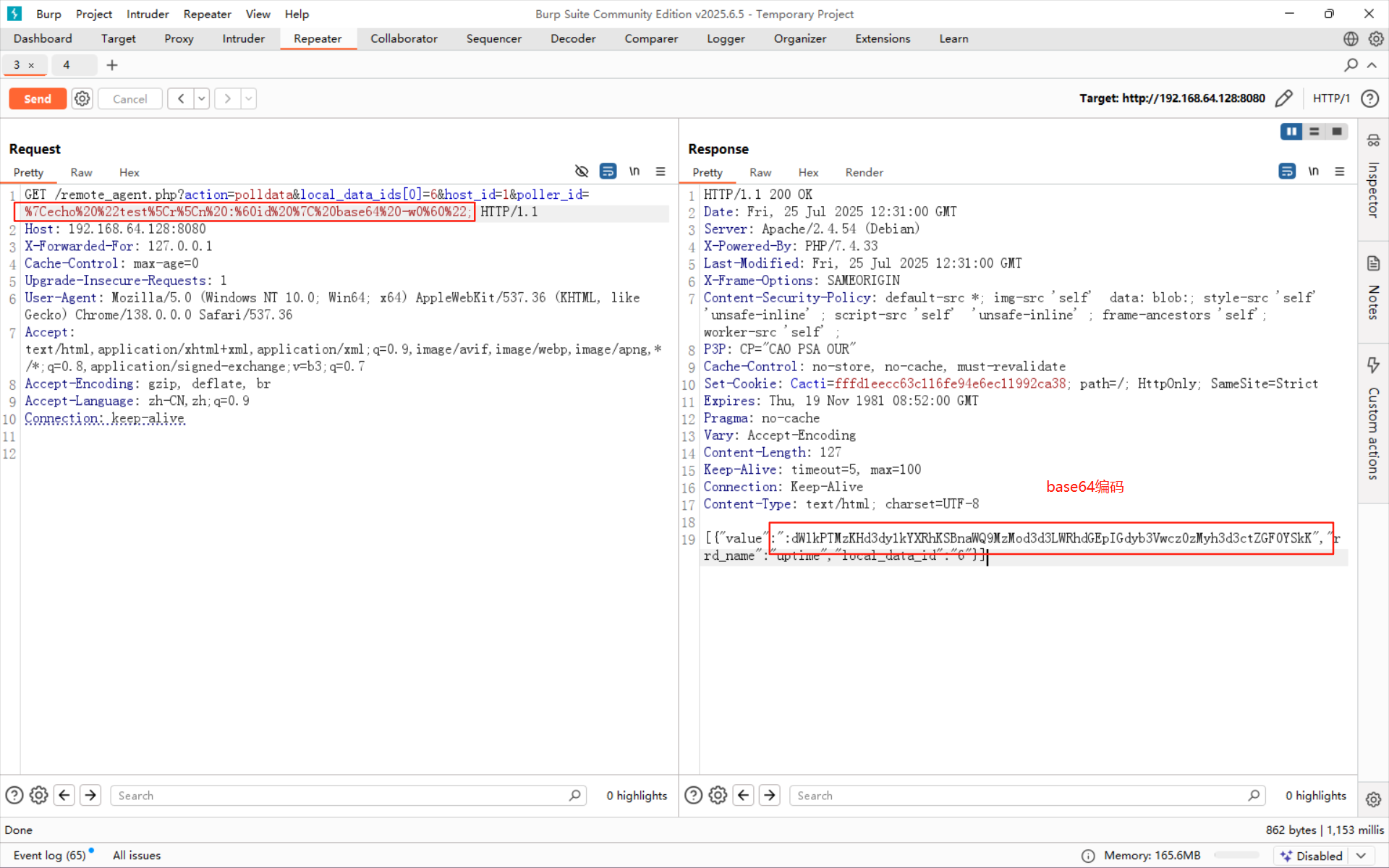Add a new Repeater tab

pos(112,65)
